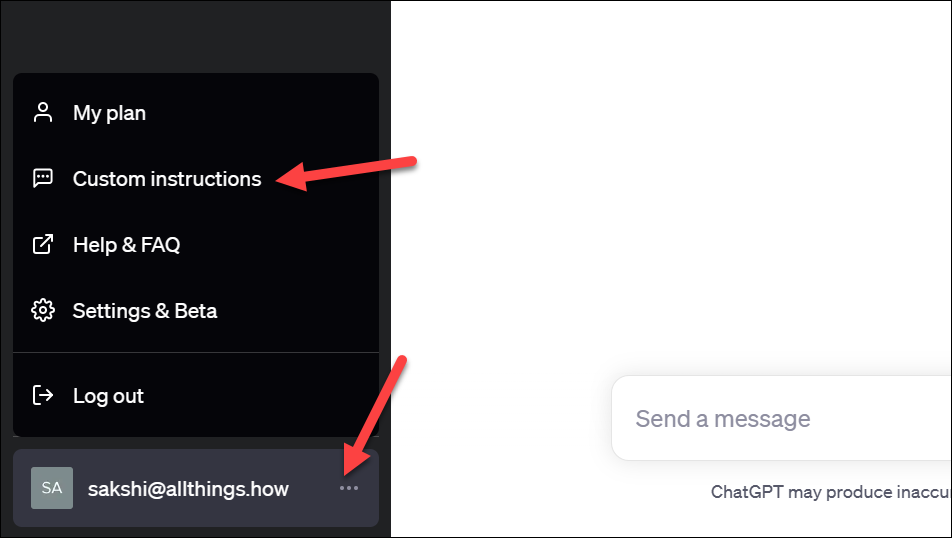952x538 pixels.
Task: Focus the Send a message input box
Action: pyautogui.click(x=781, y=418)
